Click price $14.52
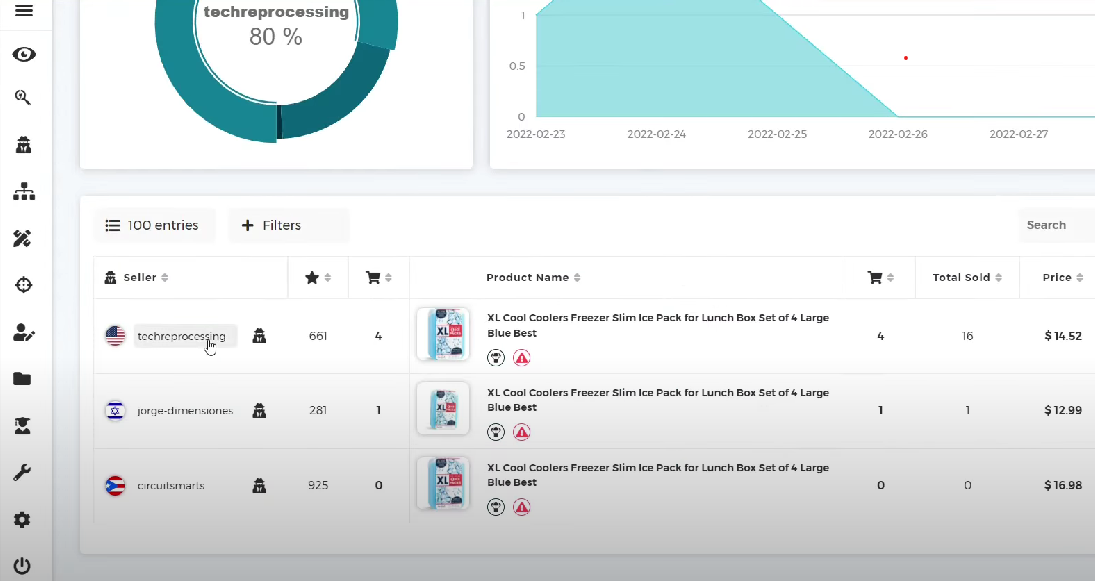The width and height of the screenshot is (1095, 581). (1063, 336)
